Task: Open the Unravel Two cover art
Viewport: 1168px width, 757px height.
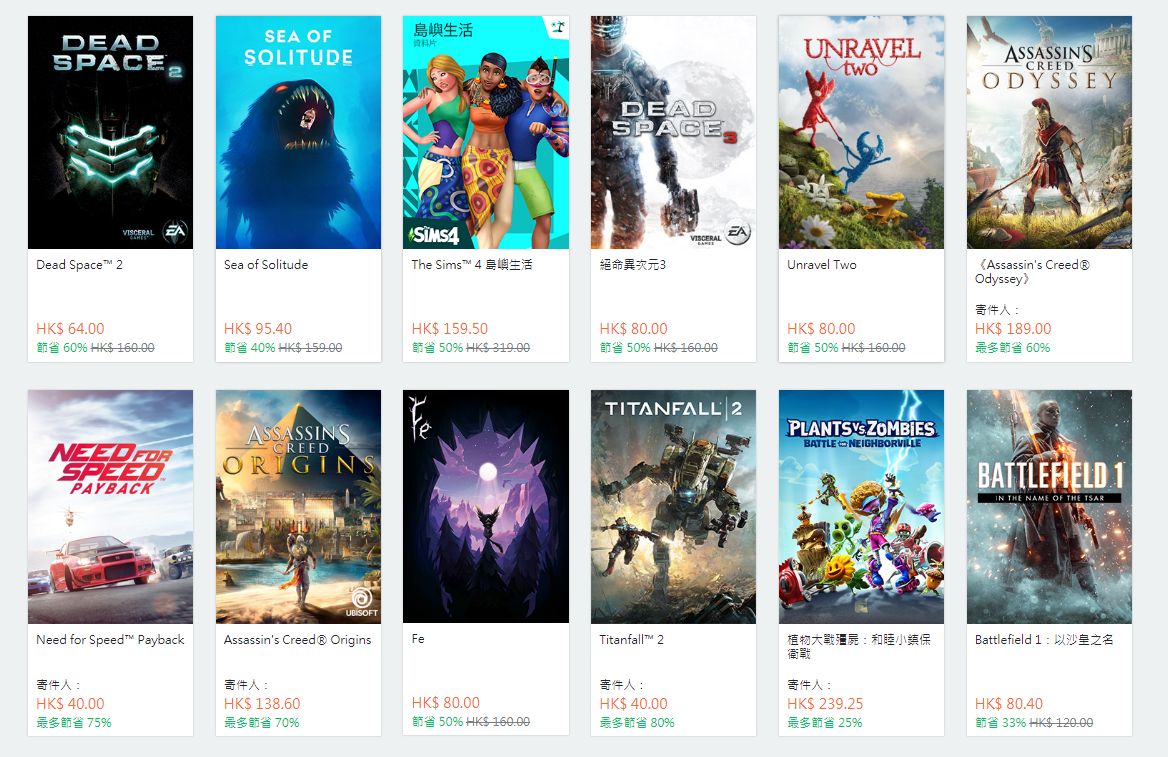Action: [x=861, y=133]
